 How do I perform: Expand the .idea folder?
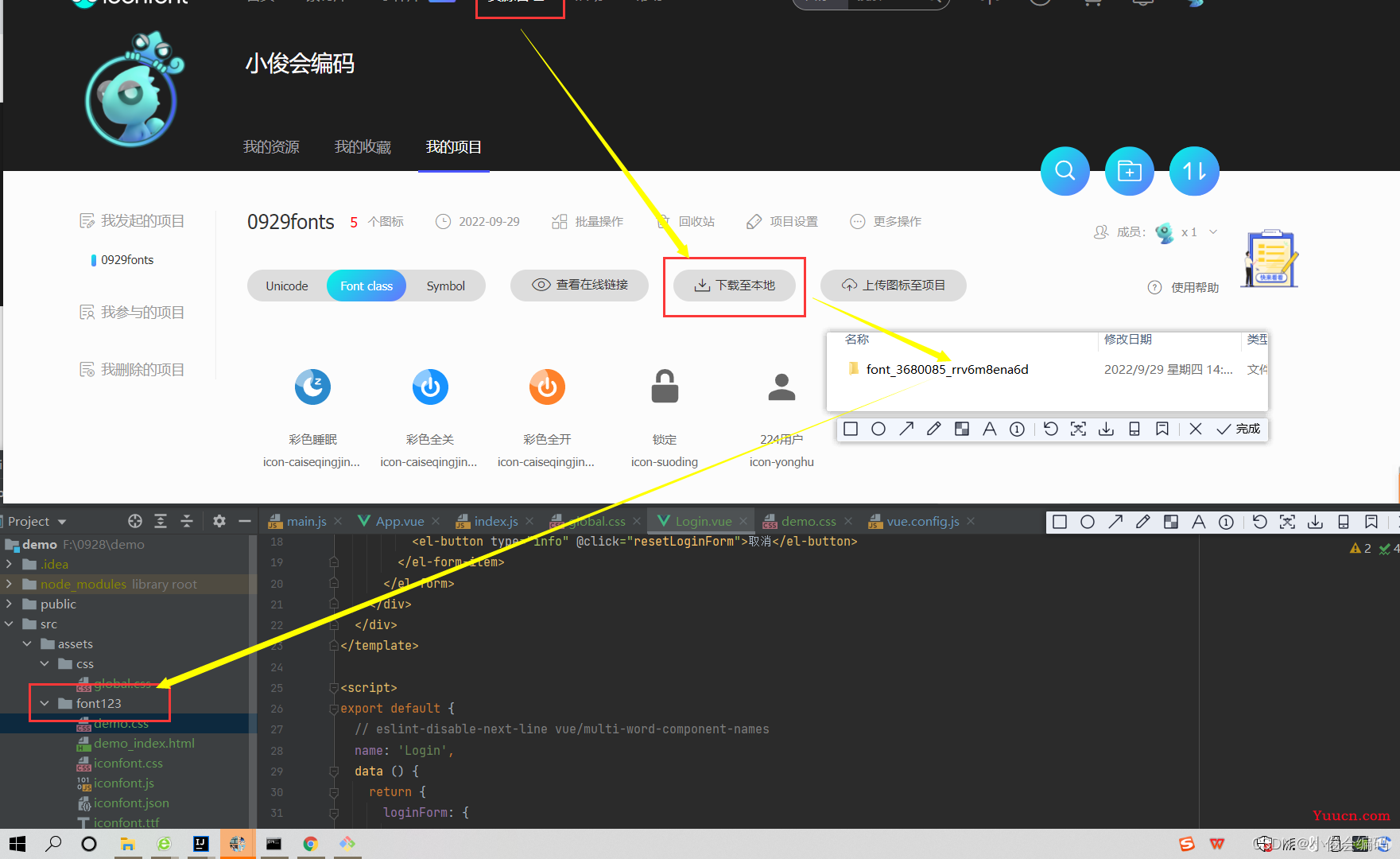(x=9, y=564)
